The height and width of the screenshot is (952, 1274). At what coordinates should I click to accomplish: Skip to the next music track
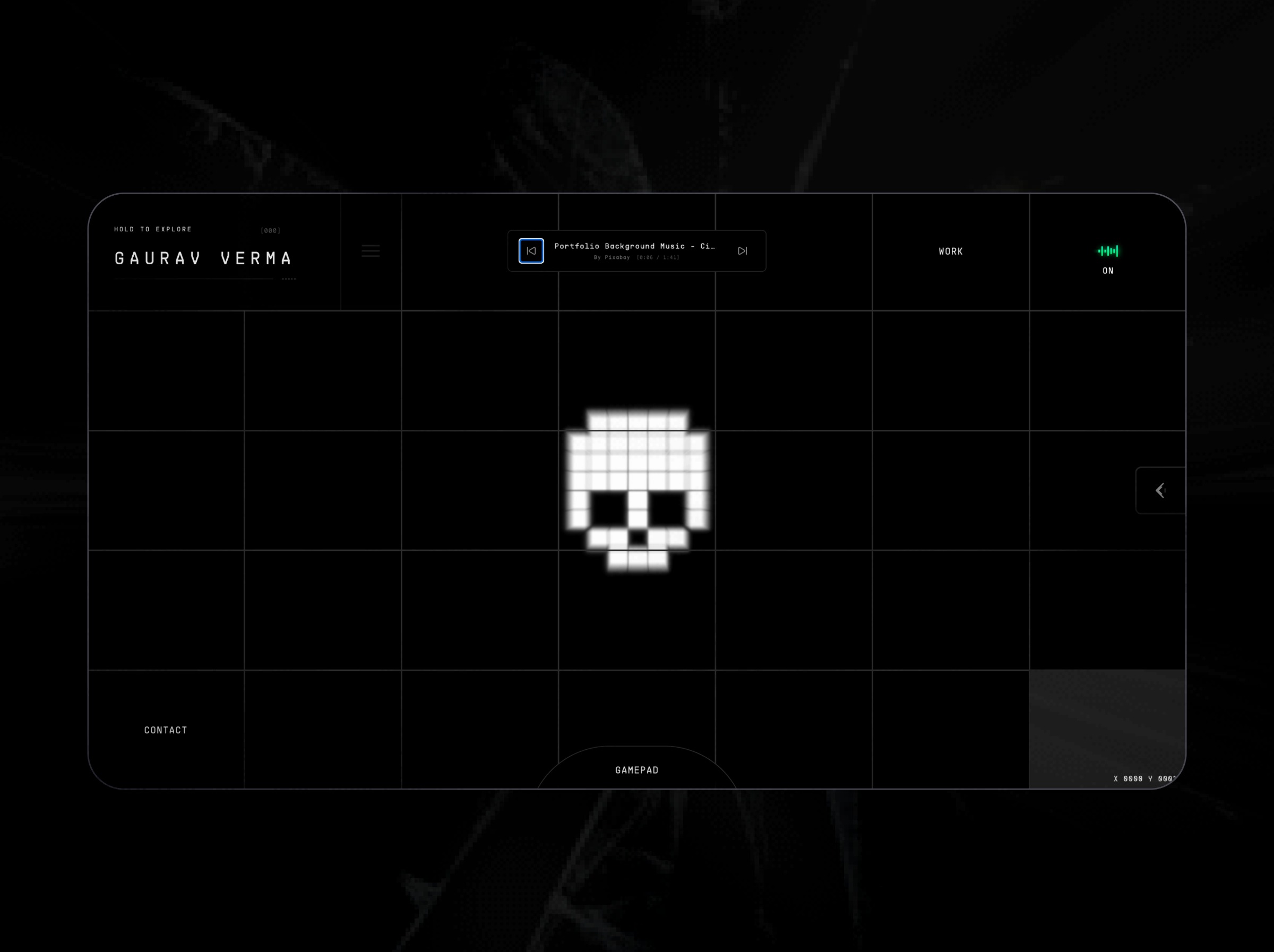(x=743, y=250)
